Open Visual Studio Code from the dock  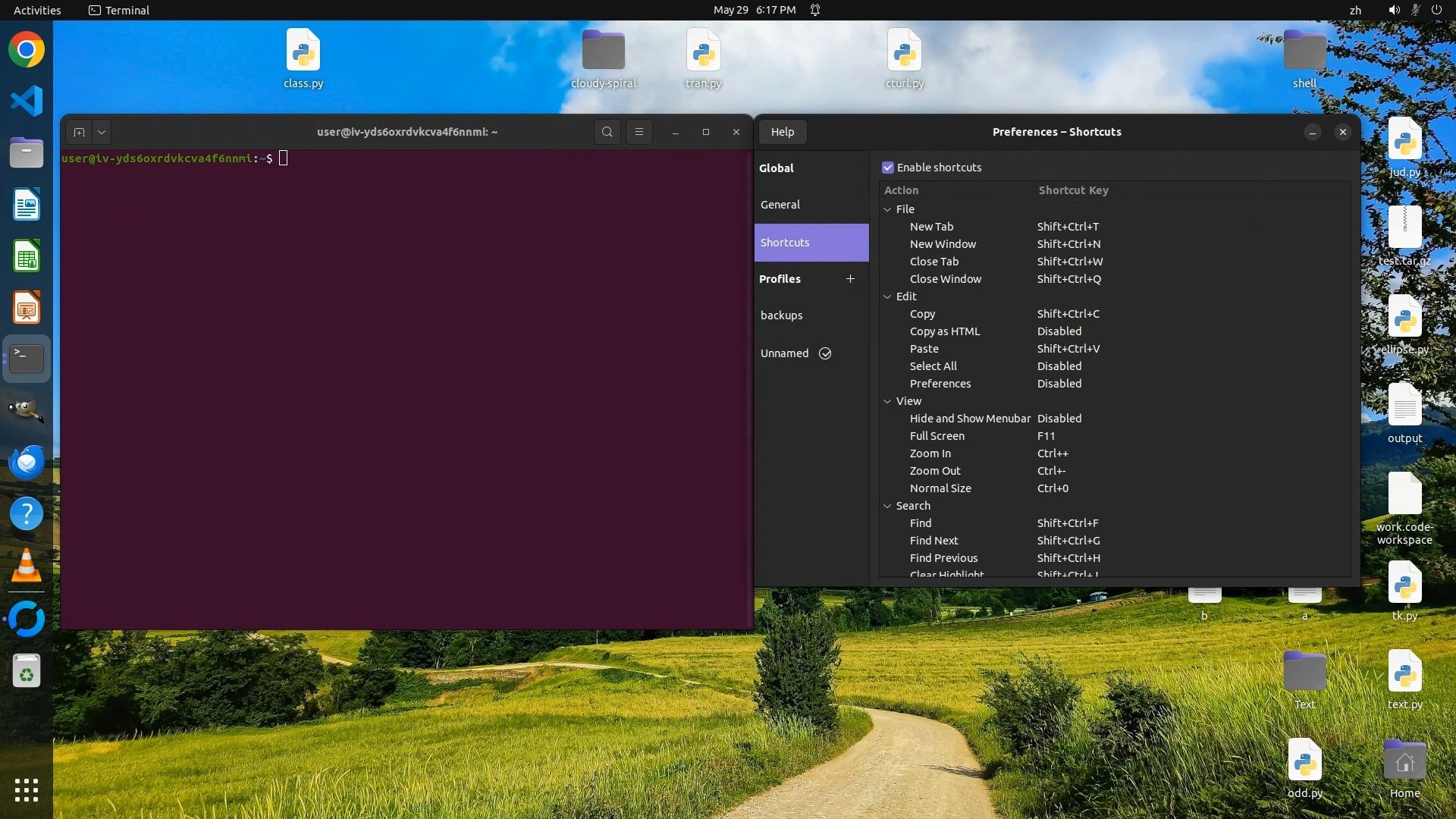[27, 101]
